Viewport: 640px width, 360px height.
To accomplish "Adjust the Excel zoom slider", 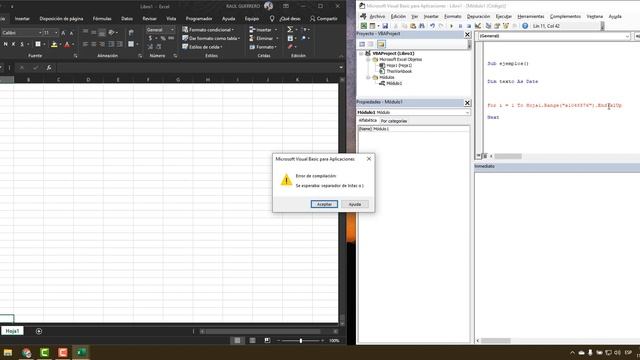I will pyautogui.click(x=301, y=340).
